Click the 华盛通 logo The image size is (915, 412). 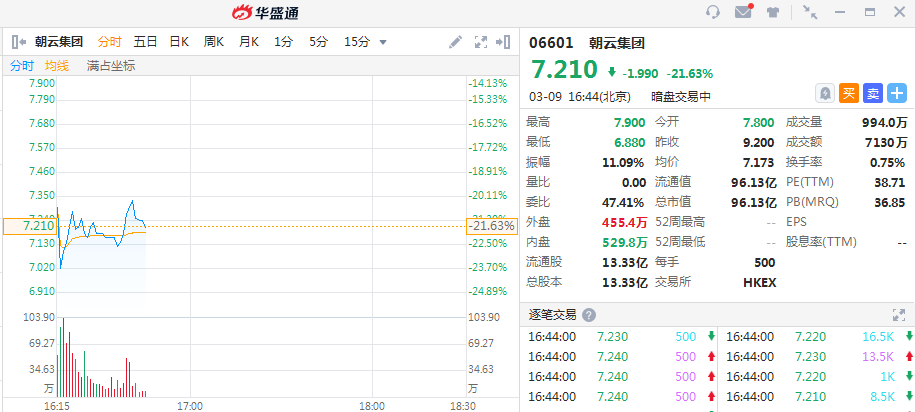266,12
